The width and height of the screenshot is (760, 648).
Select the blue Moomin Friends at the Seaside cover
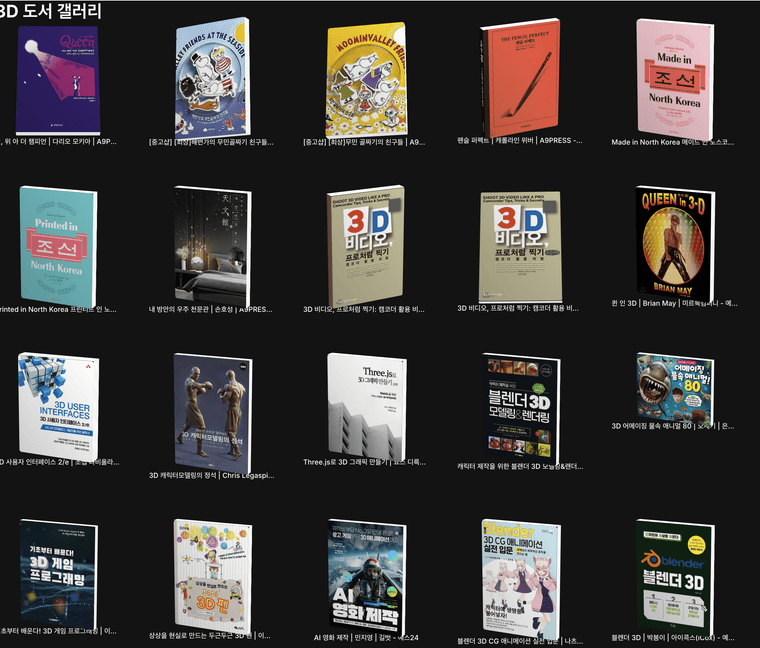(212, 80)
